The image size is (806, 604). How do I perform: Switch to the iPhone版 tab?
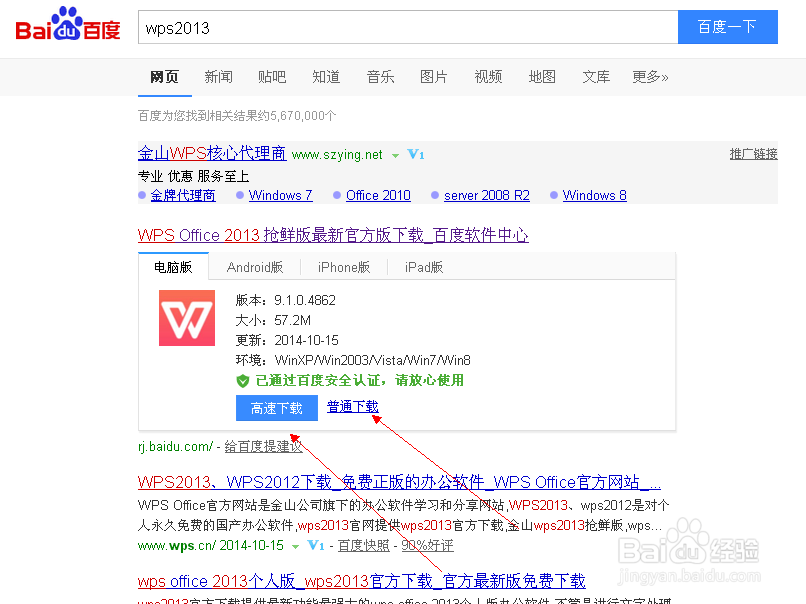[344, 267]
